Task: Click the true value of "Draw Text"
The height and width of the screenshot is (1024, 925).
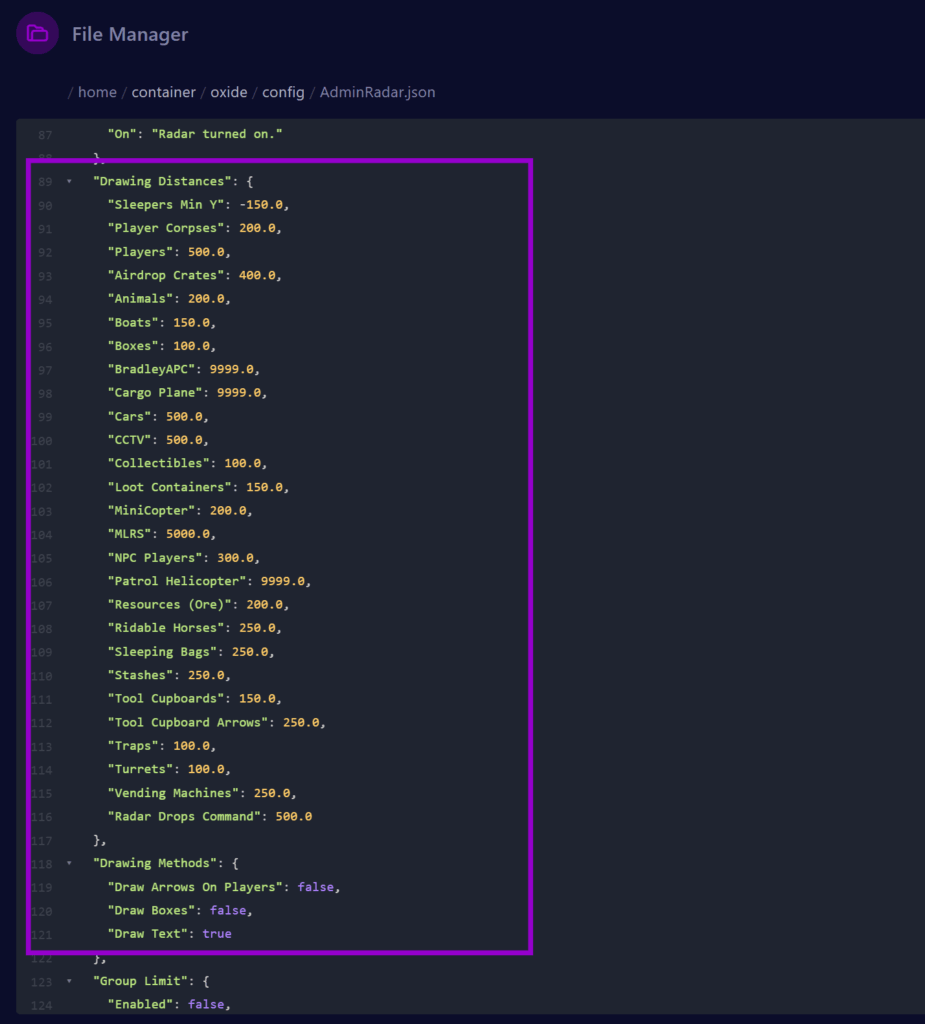Action: (x=217, y=934)
